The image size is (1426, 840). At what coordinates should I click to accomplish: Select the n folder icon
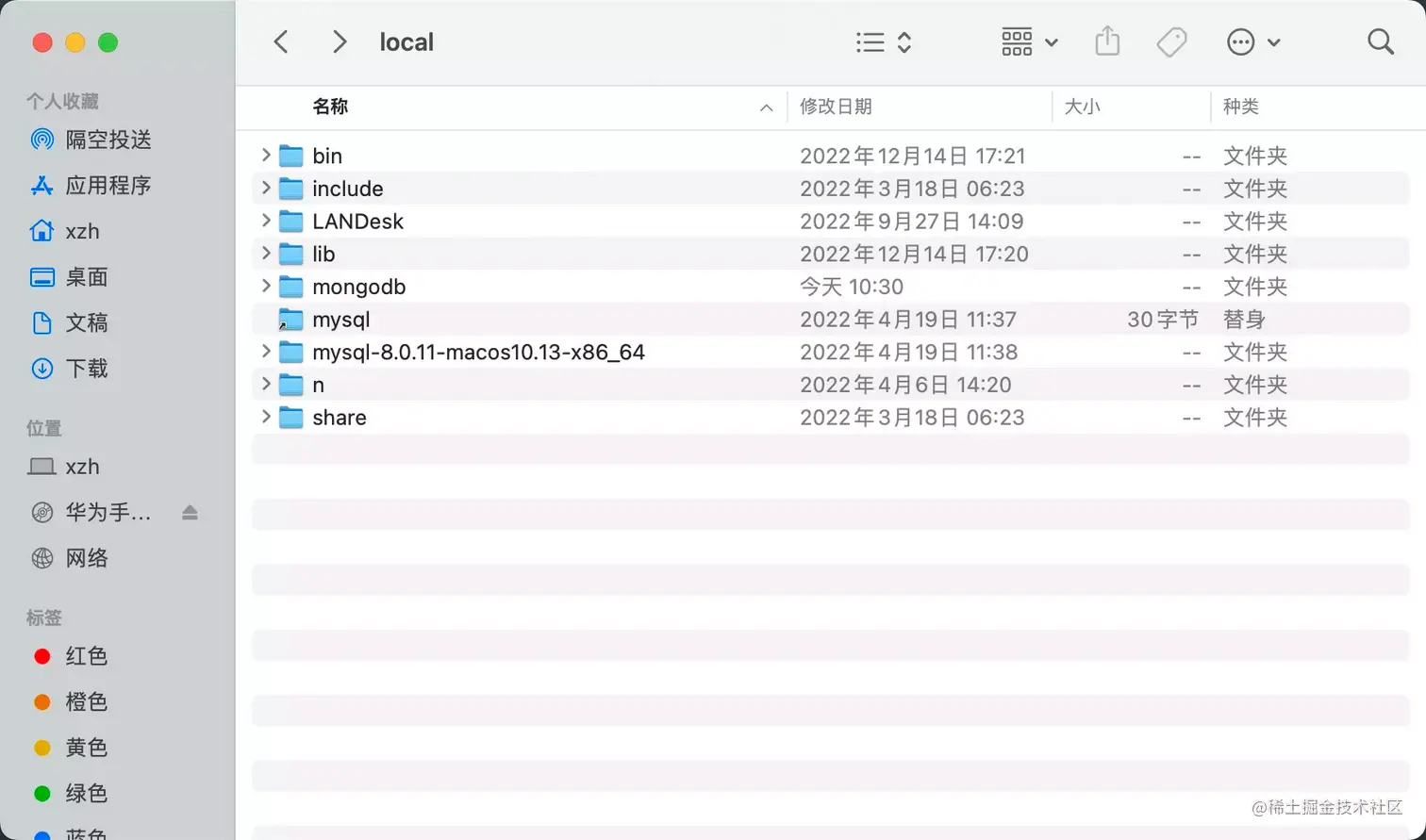[x=291, y=385]
